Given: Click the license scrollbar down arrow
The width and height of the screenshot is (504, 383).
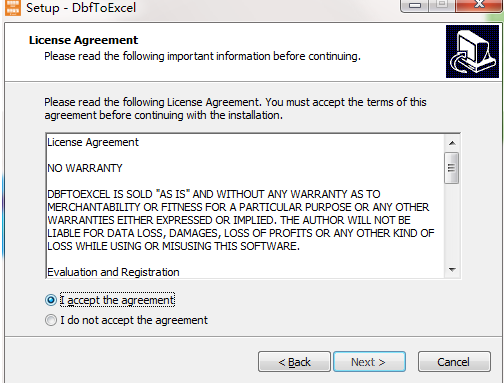Looking at the screenshot, I should pos(452,270).
